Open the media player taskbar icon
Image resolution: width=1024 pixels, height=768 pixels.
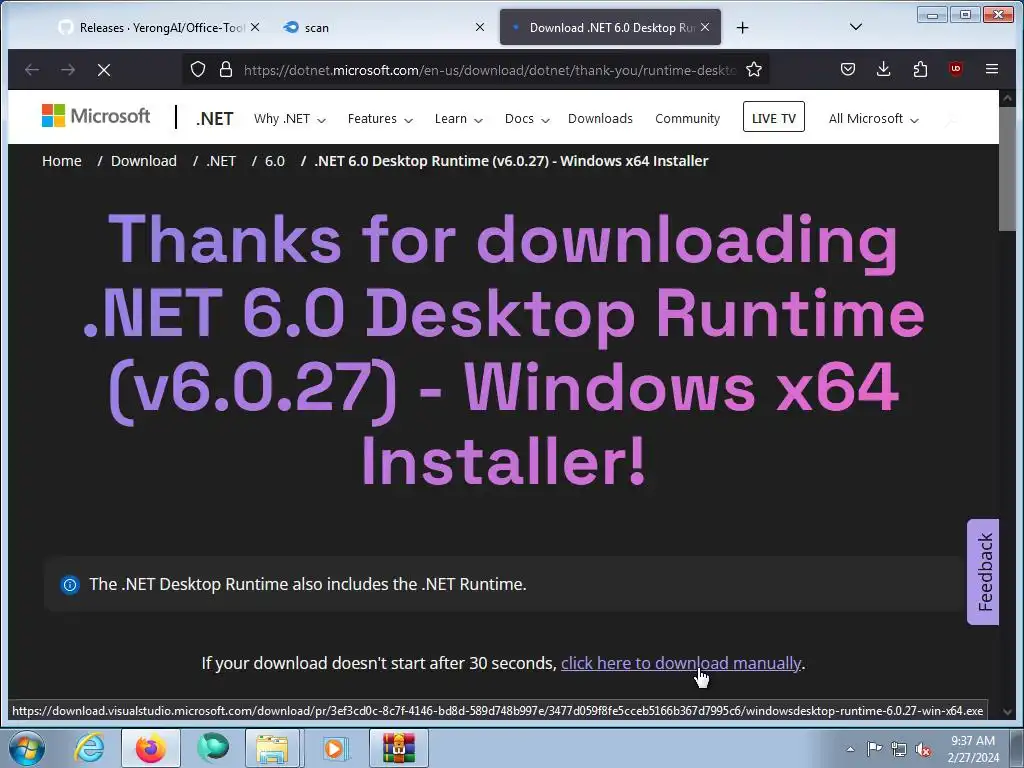[335, 748]
